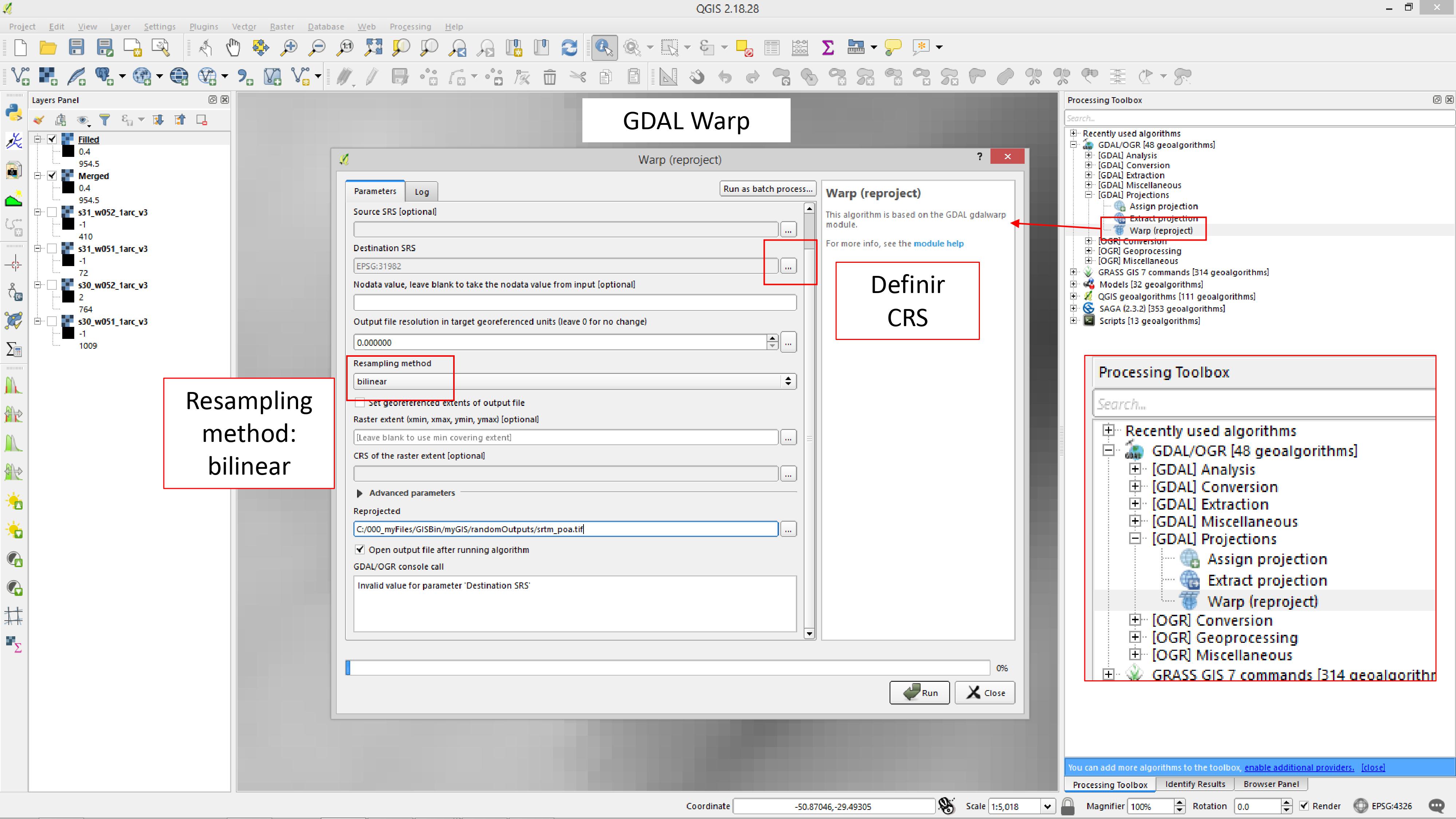The width and height of the screenshot is (1456, 819).
Task: Click the Zoom In magnifier tool
Action: tap(289, 47)
